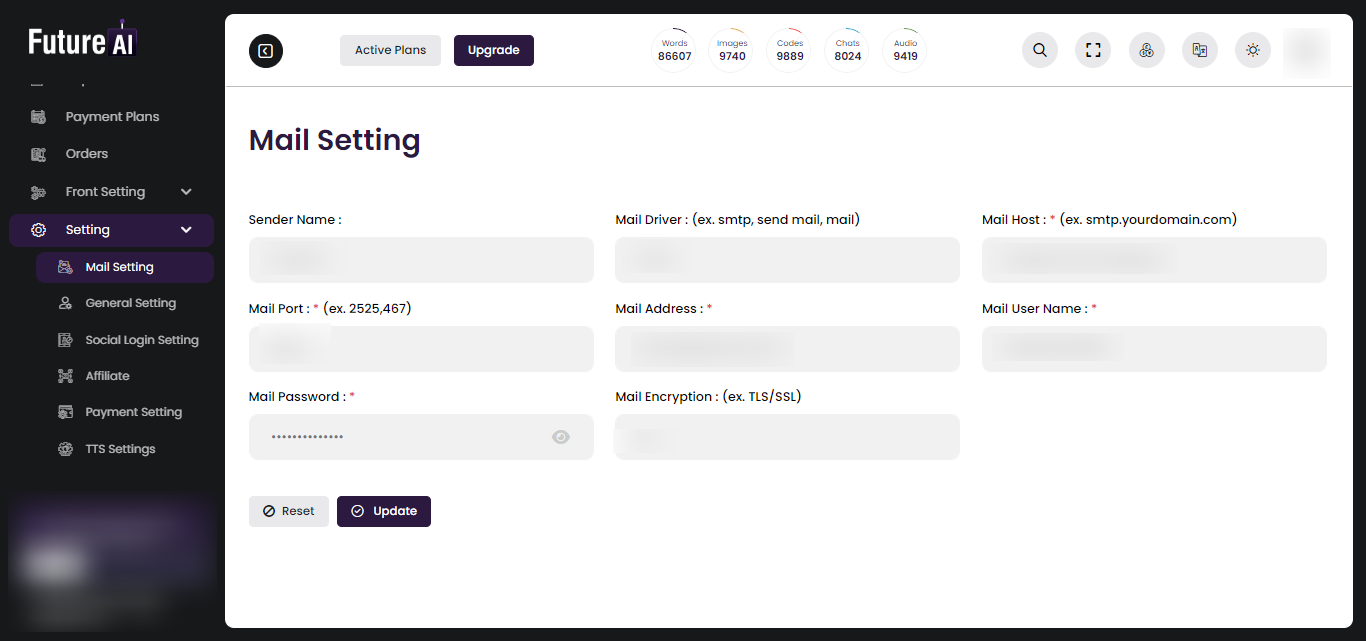Image resolution: width=1366 pixels, height=641 pixels.
Task: Switch to light mode with the sun icon
Action: tap(1252, 50)
